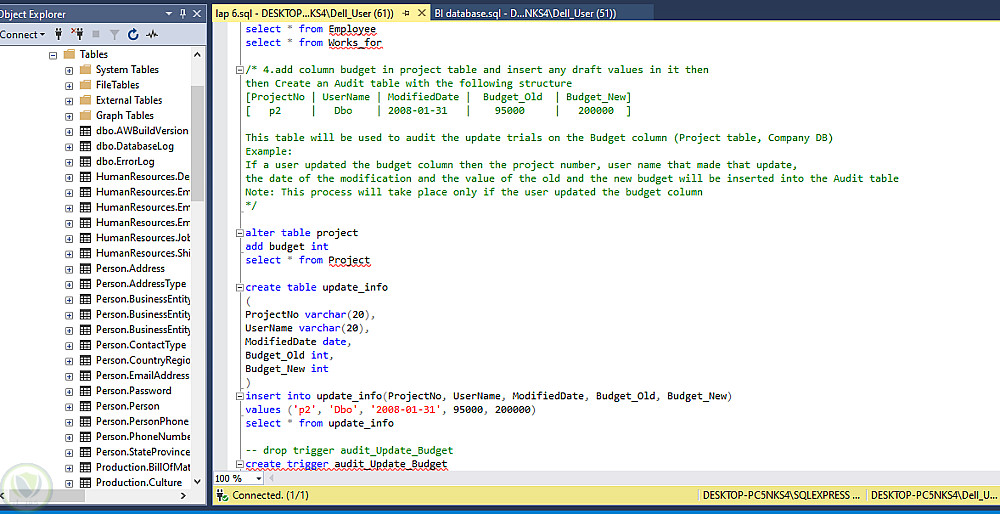Expand the System Tables folder

(69, 70)
